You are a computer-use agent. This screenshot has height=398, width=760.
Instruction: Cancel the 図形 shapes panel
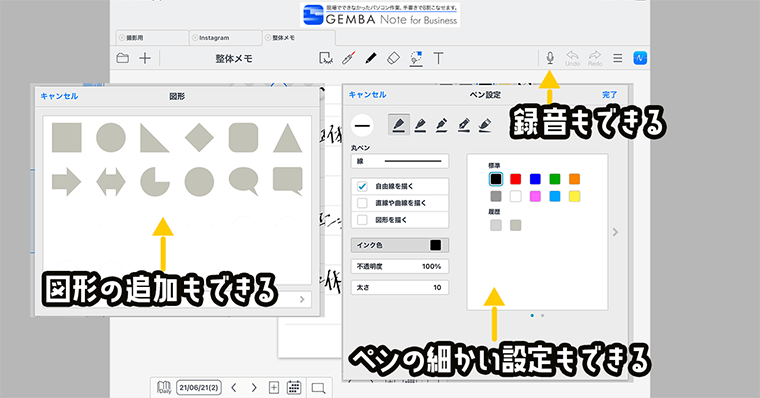(59, 96)
